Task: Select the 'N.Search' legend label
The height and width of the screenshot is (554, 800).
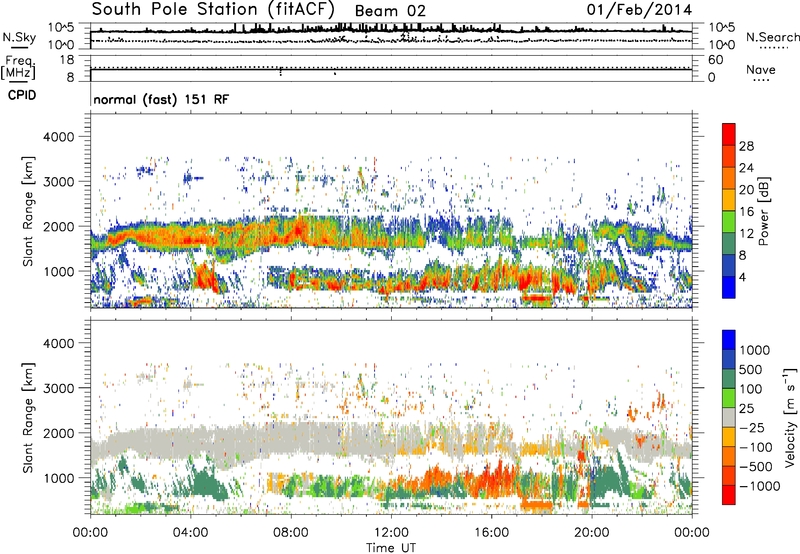Action: 773,37
